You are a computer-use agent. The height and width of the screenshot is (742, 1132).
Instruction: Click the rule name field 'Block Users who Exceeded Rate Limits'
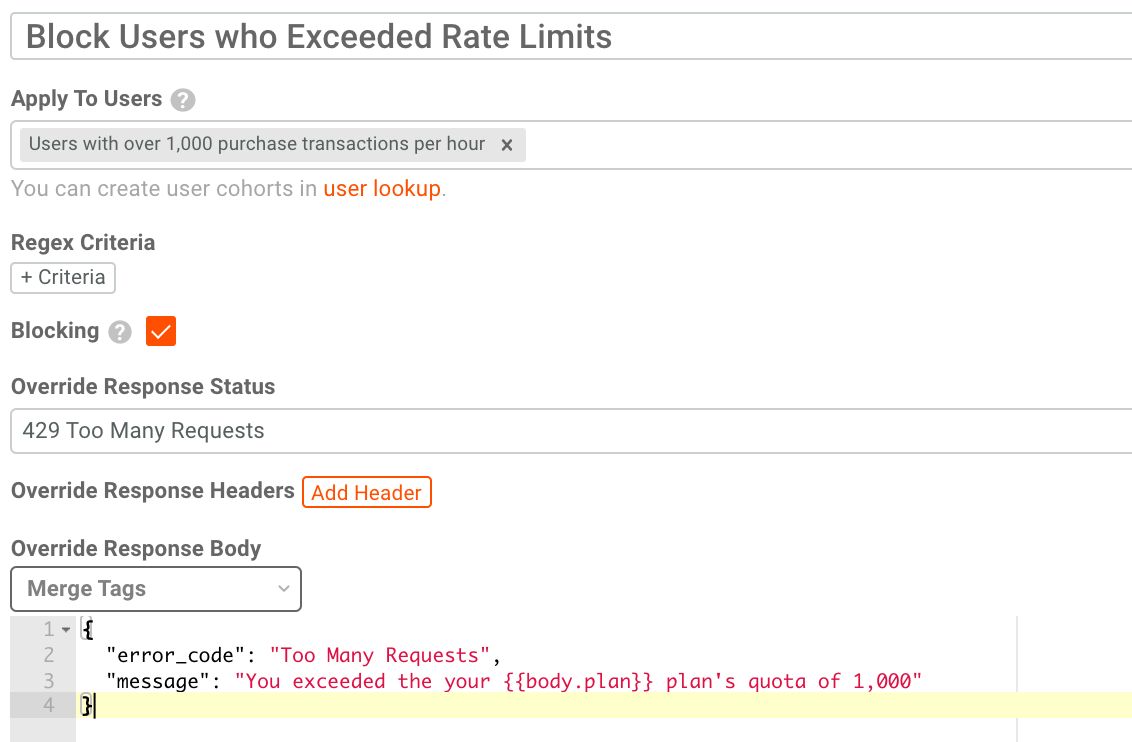coord(571,36)
